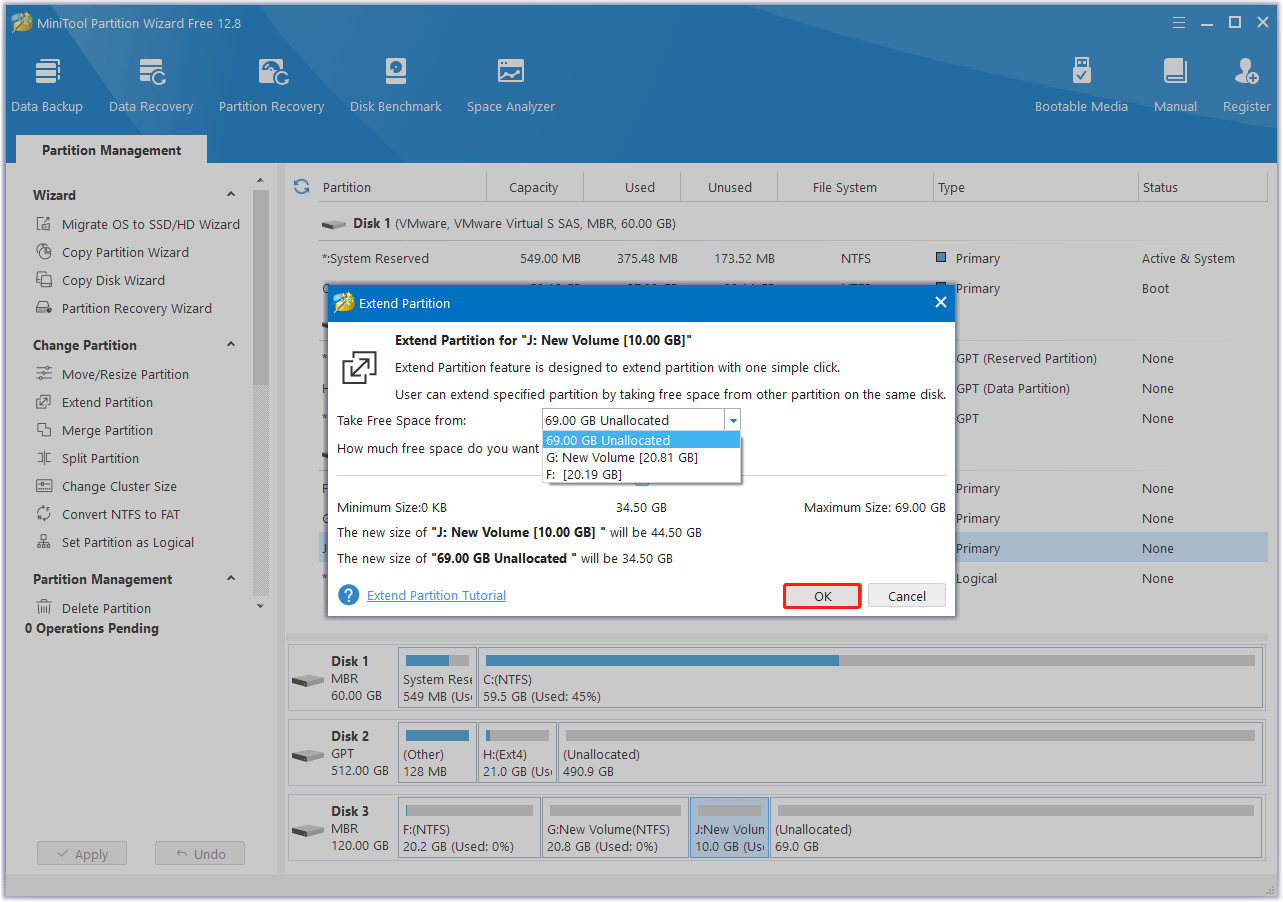Launch Data Recovery from the toolbar
Image resolution: width=1283 pixels, height=902 pixels.
point(151,85)
